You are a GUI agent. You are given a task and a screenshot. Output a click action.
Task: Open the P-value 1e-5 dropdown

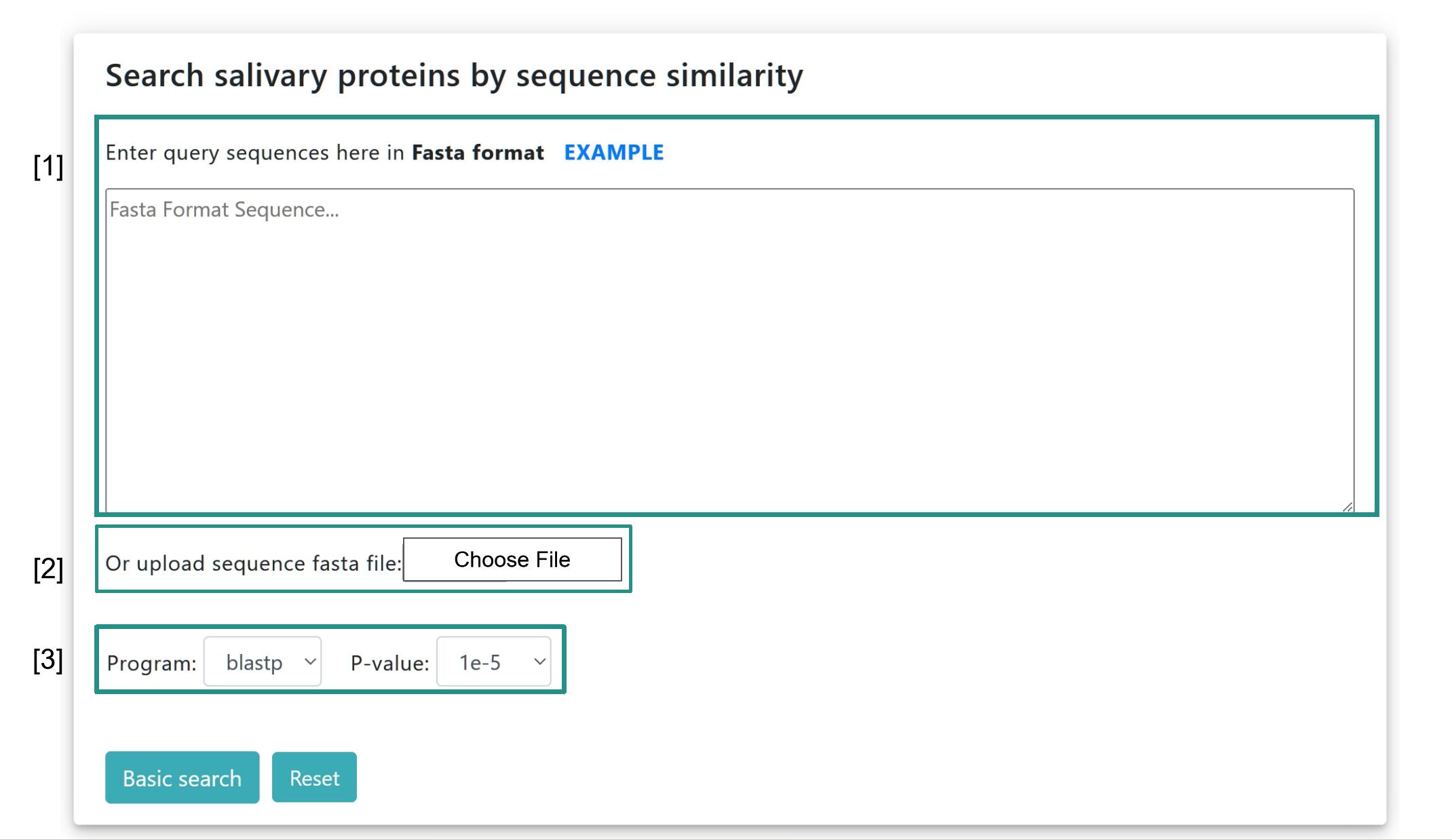tap(493, 662)
